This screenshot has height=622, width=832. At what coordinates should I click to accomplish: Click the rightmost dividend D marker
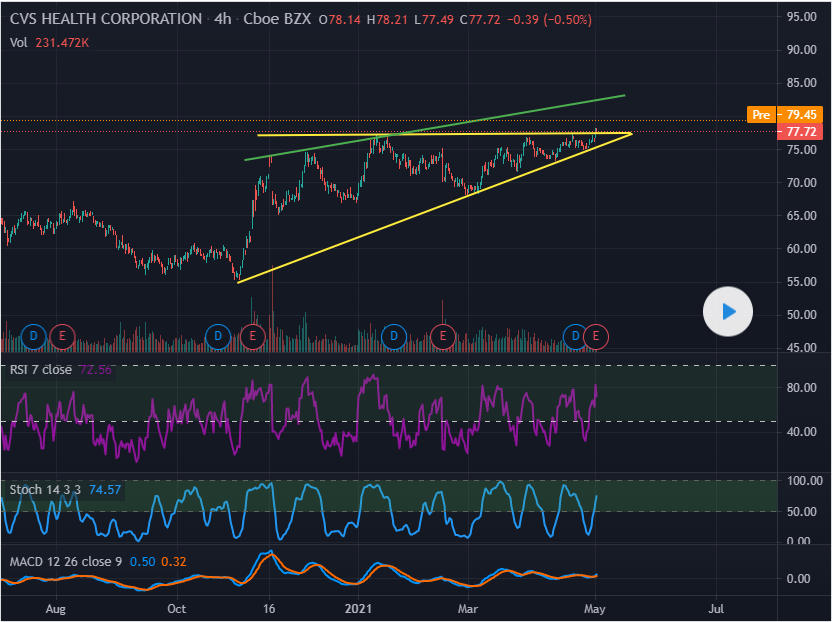tap(575, 335)
